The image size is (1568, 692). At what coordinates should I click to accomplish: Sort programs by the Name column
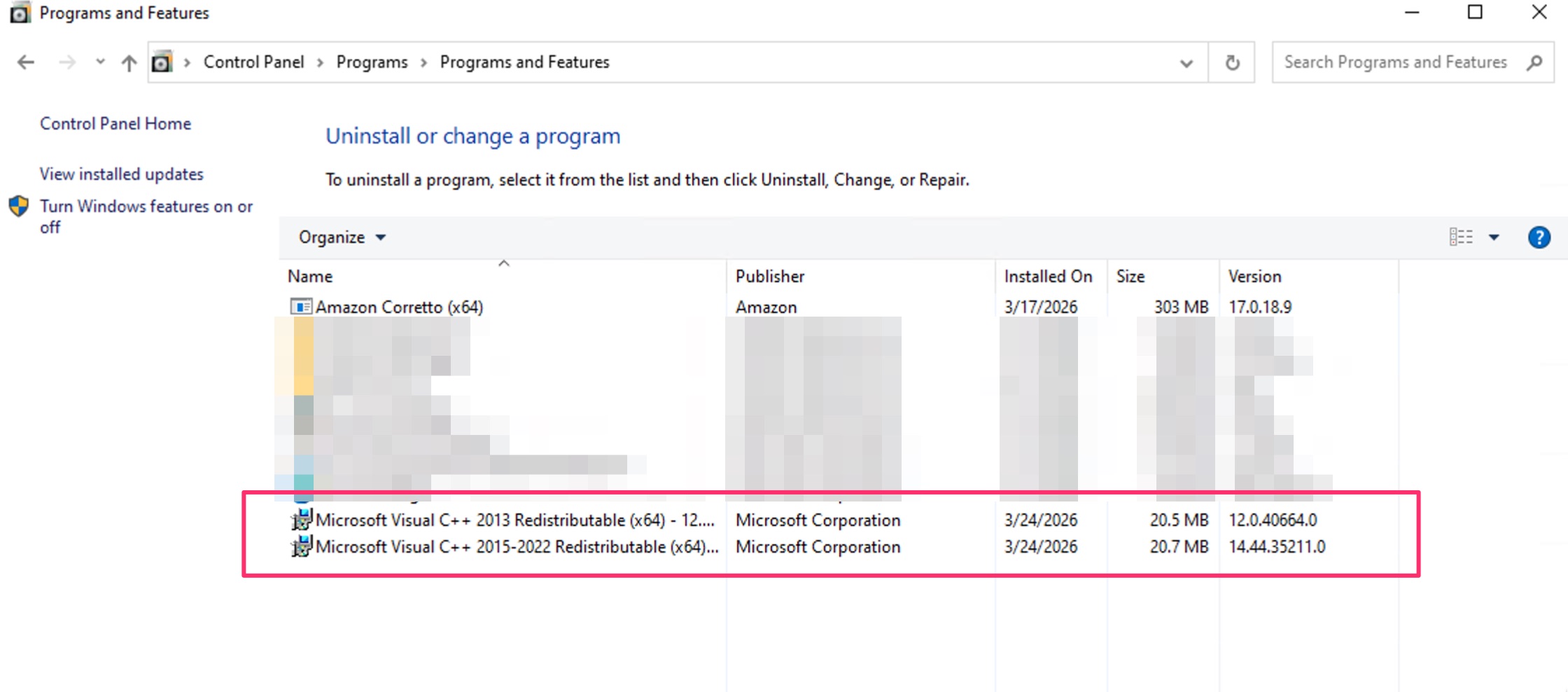pos(310,277)
